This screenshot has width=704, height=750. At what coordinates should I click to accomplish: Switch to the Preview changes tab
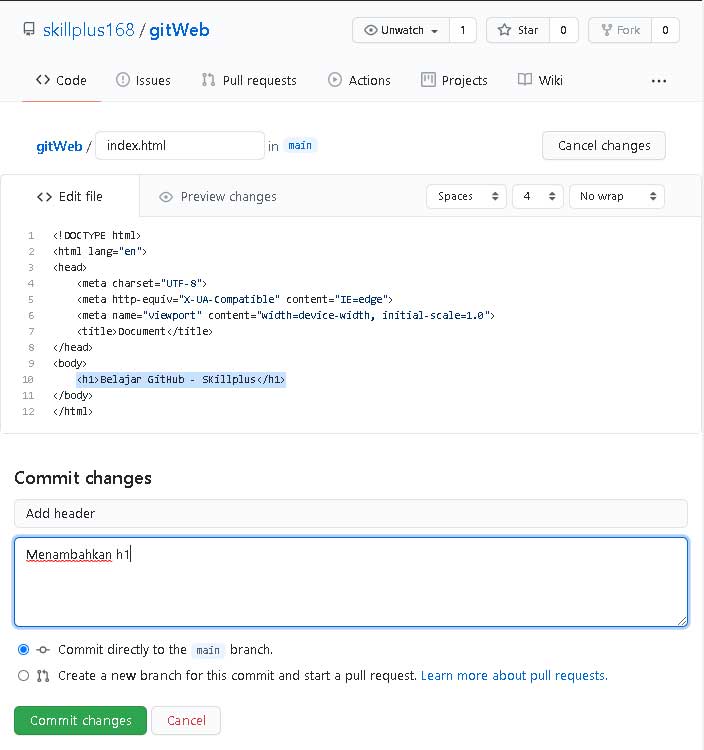(x=218, y=197)
